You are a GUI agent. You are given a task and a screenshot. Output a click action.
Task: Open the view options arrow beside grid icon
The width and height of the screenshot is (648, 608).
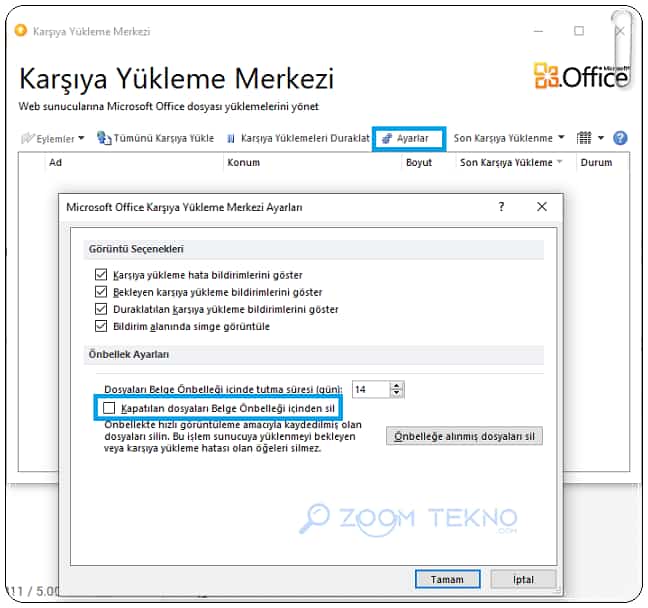coord(600,138)
